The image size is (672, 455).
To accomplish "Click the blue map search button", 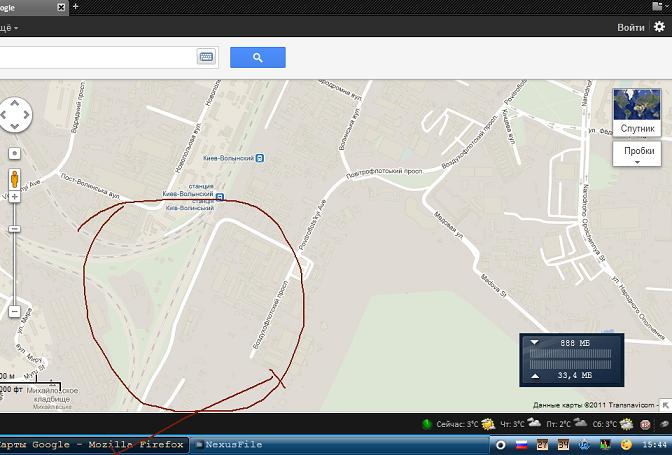I will click(258, 57).
